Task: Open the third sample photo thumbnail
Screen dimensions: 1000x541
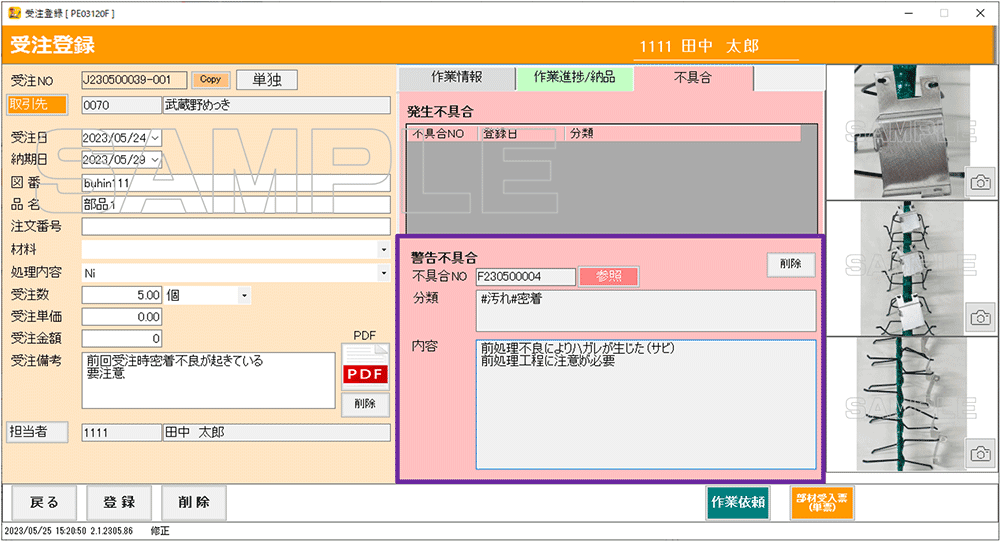Action: pyautogui.click(x=911, y=404)
